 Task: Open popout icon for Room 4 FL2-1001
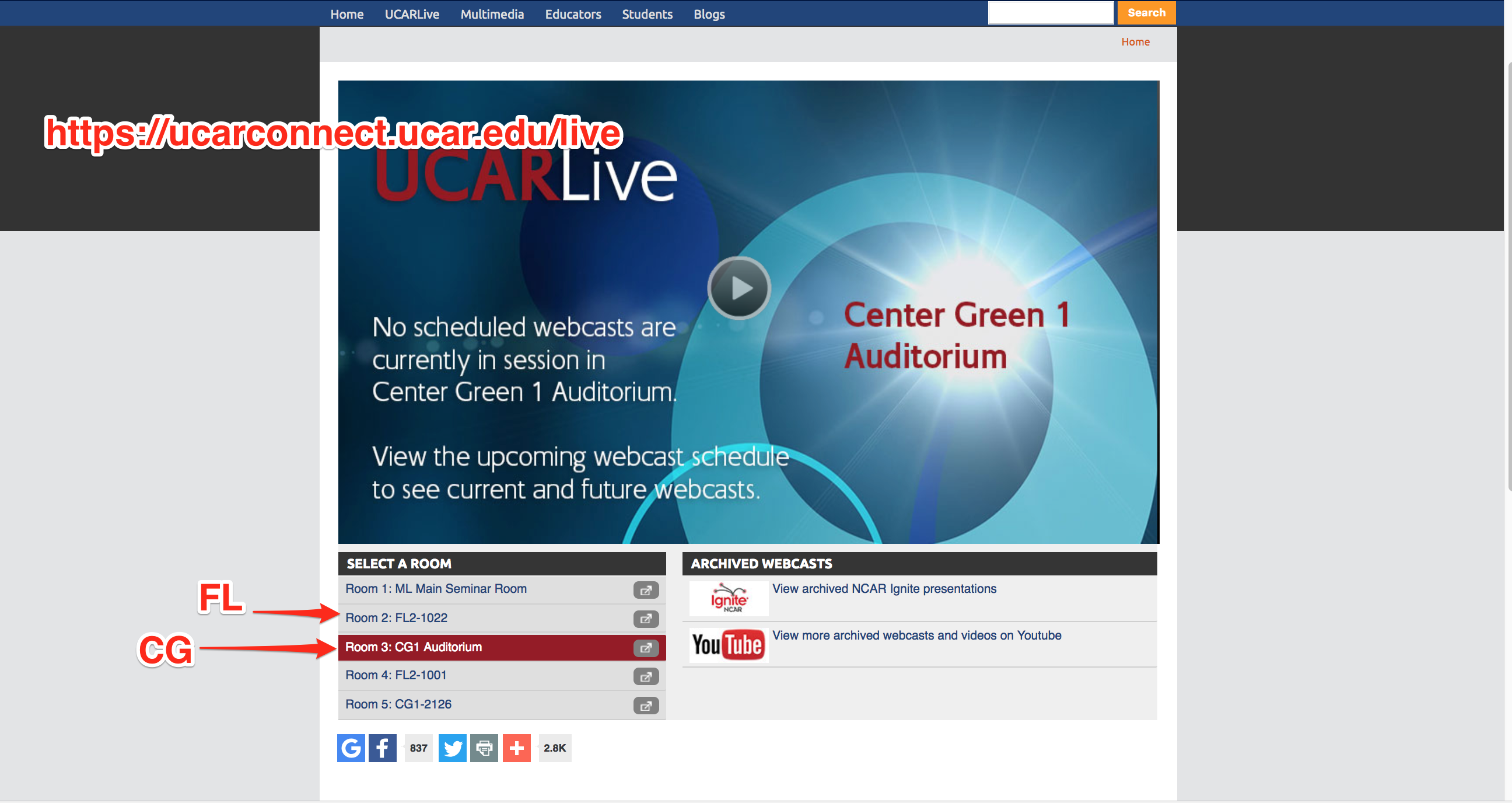646,677
